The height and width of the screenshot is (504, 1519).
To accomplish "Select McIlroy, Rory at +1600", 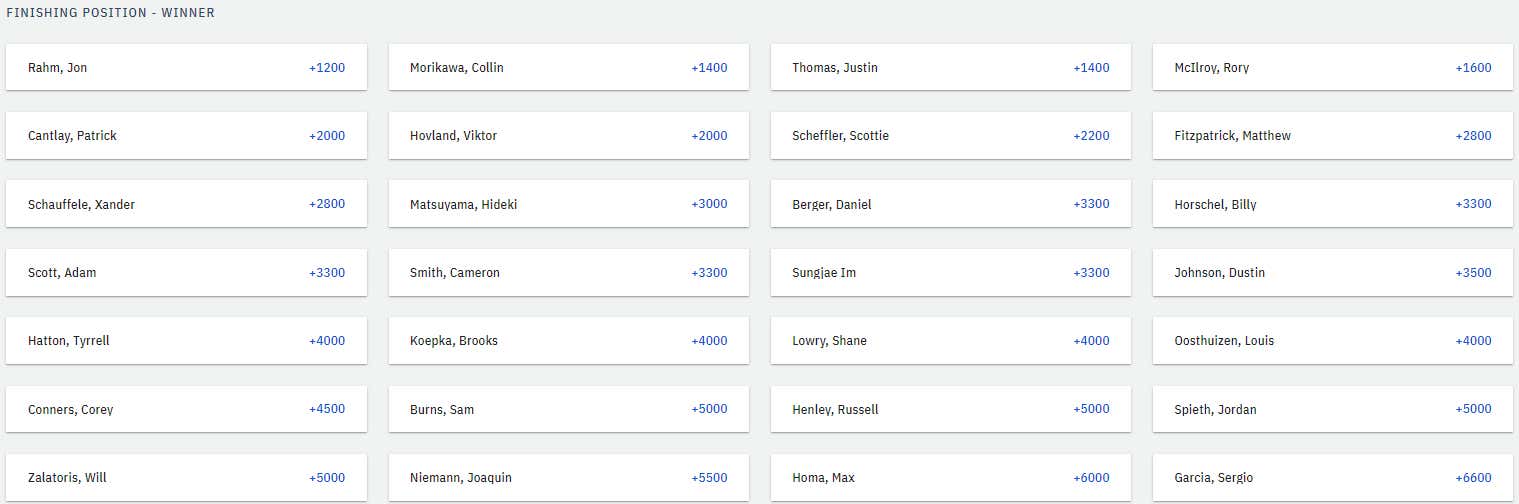I will click(x=1333, y=67).
